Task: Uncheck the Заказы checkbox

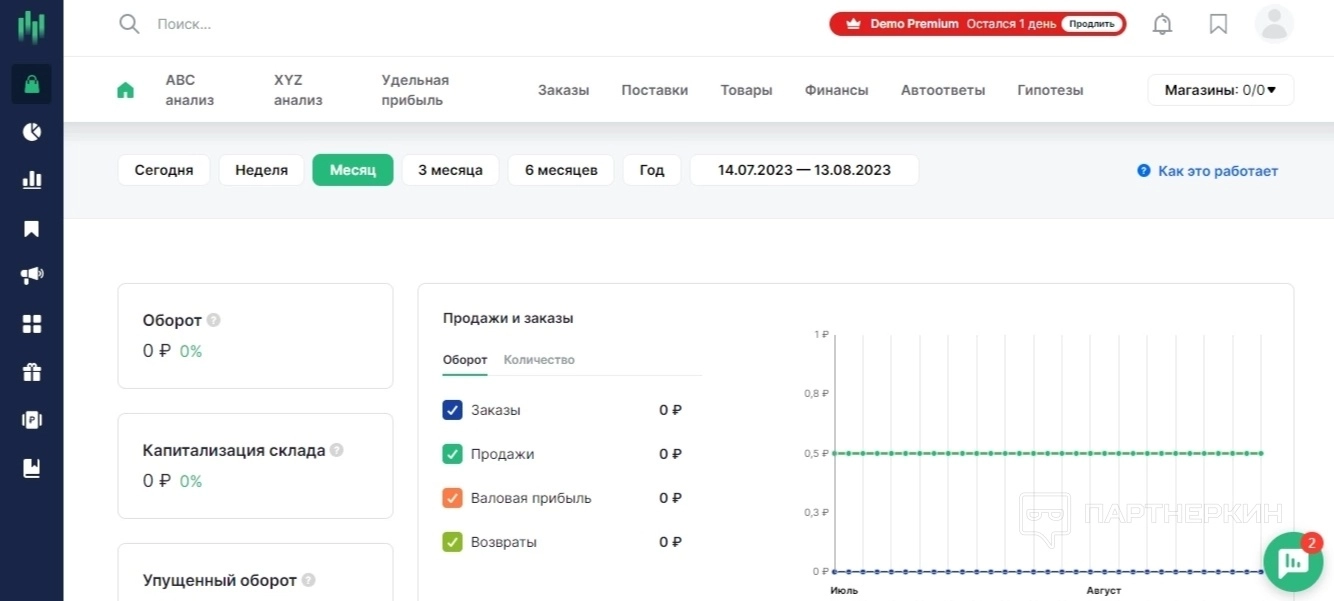Action: click(452, 410)
